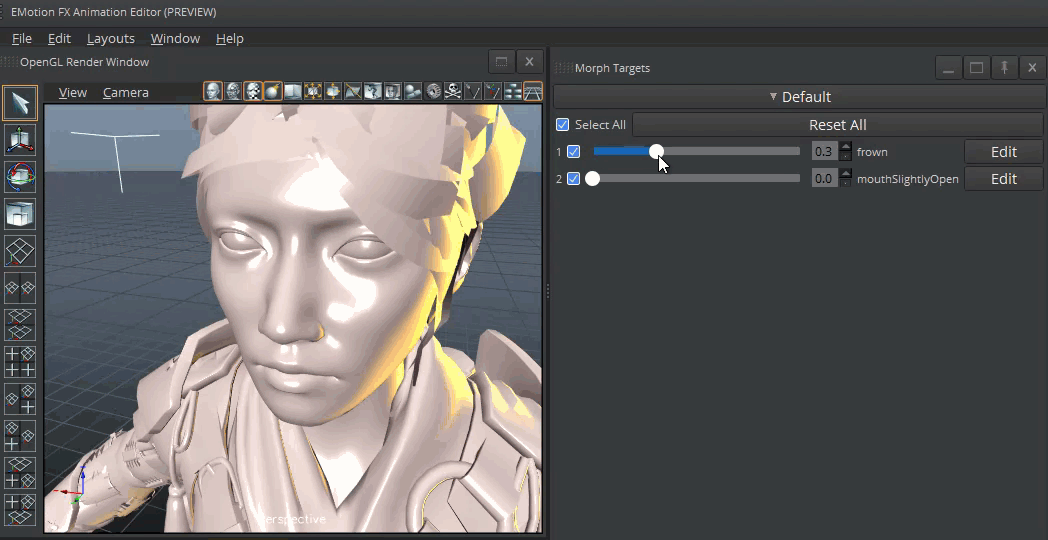Click the skull and crossbones icon
This screenshot has width=1048, height=540.
(x=453, y=91)
